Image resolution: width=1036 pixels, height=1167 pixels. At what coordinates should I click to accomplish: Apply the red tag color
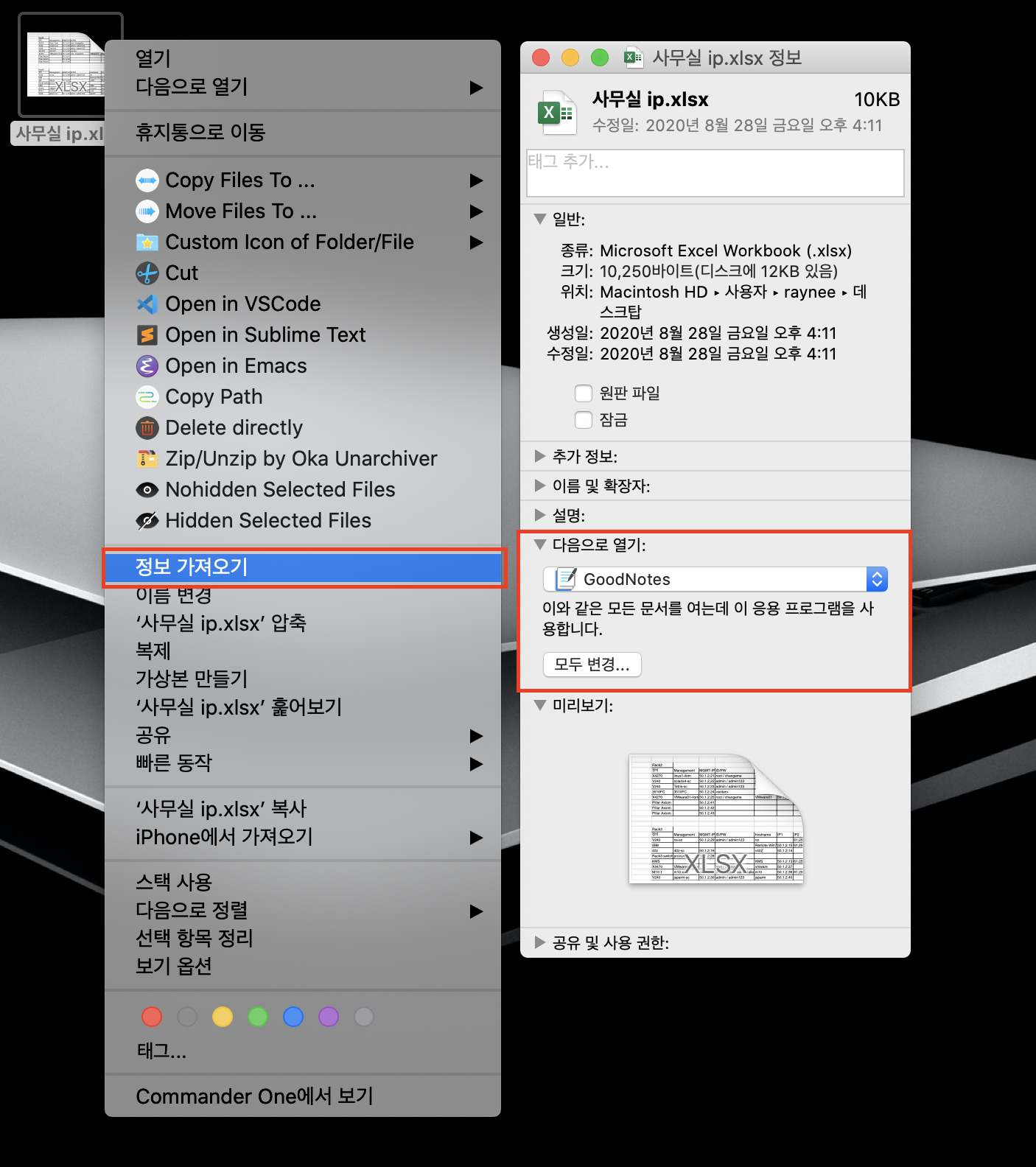152,1017
